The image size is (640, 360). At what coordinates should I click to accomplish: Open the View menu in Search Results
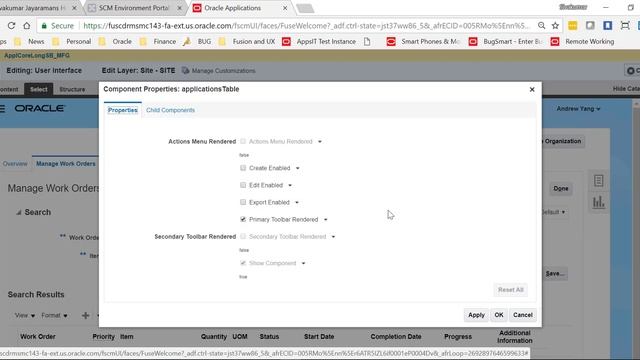pyautogui.click(x=24, y=315)
